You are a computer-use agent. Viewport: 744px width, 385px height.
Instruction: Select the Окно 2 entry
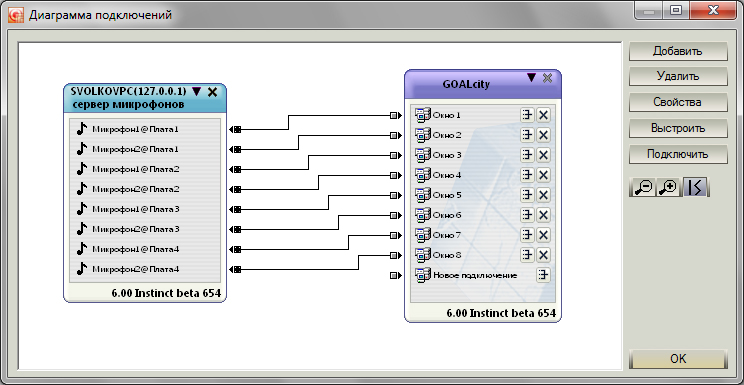pyautogui.click(x=483, y=135)
